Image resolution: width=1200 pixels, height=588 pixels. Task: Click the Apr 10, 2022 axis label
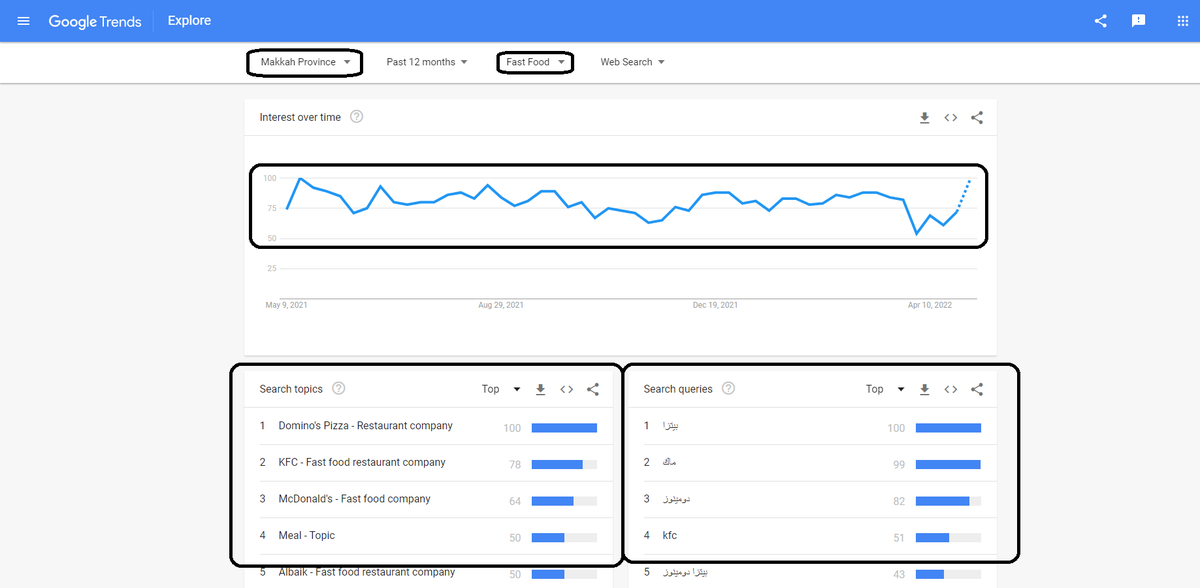(930, 305)
